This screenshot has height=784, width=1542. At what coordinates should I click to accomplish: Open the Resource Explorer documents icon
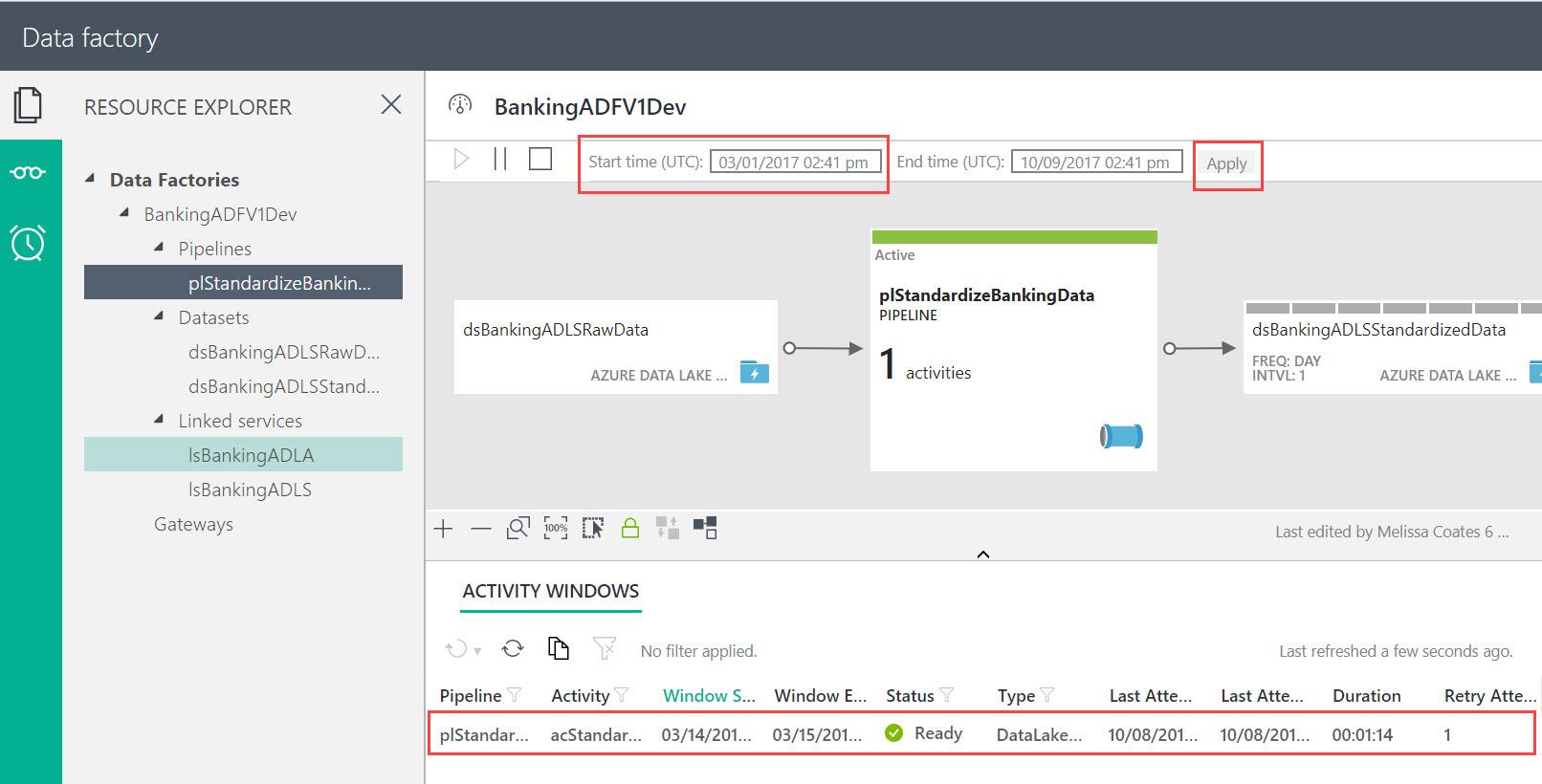29,105
